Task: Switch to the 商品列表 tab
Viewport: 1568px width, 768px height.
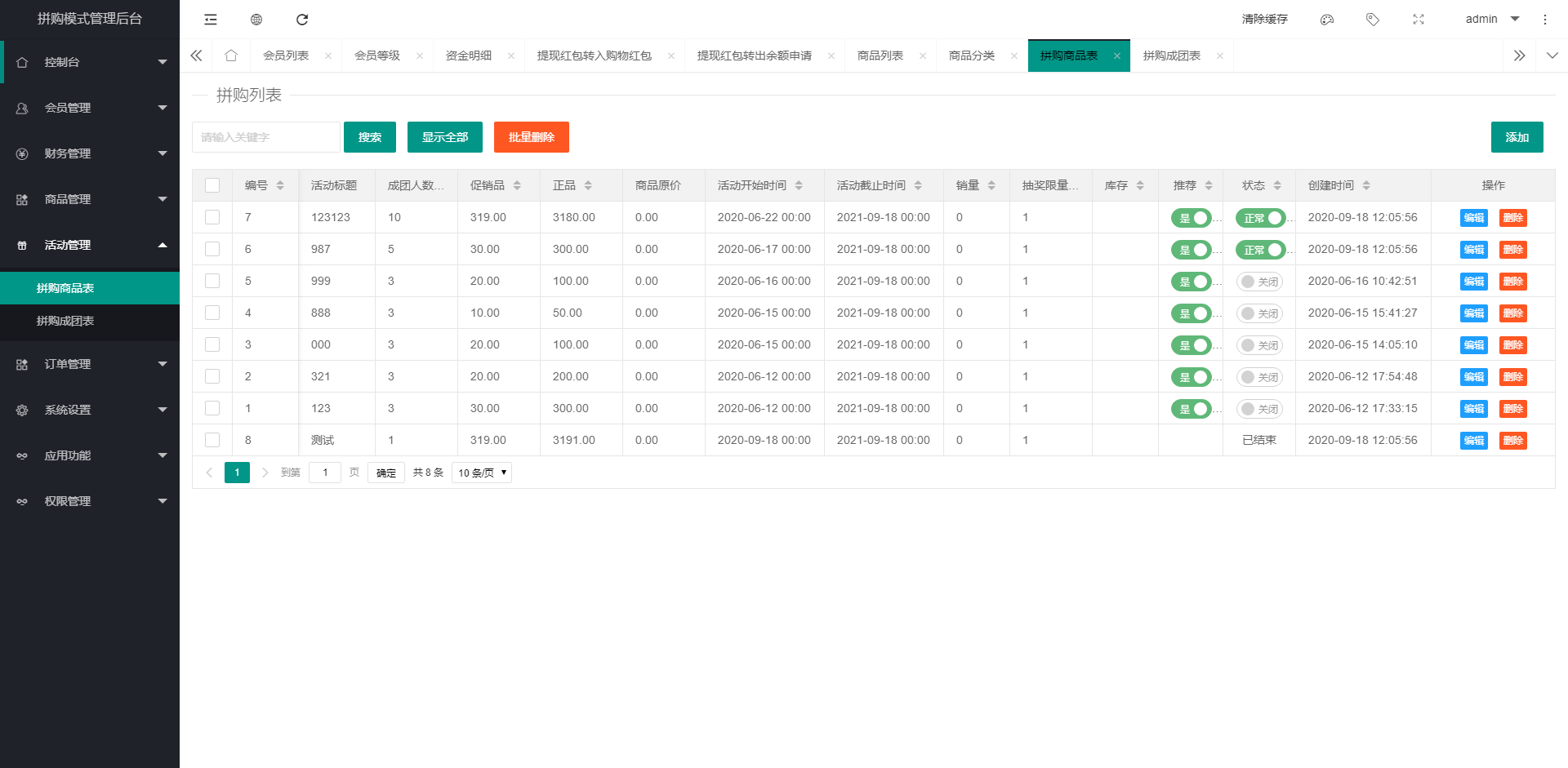Action: click(x=880, y=55)
